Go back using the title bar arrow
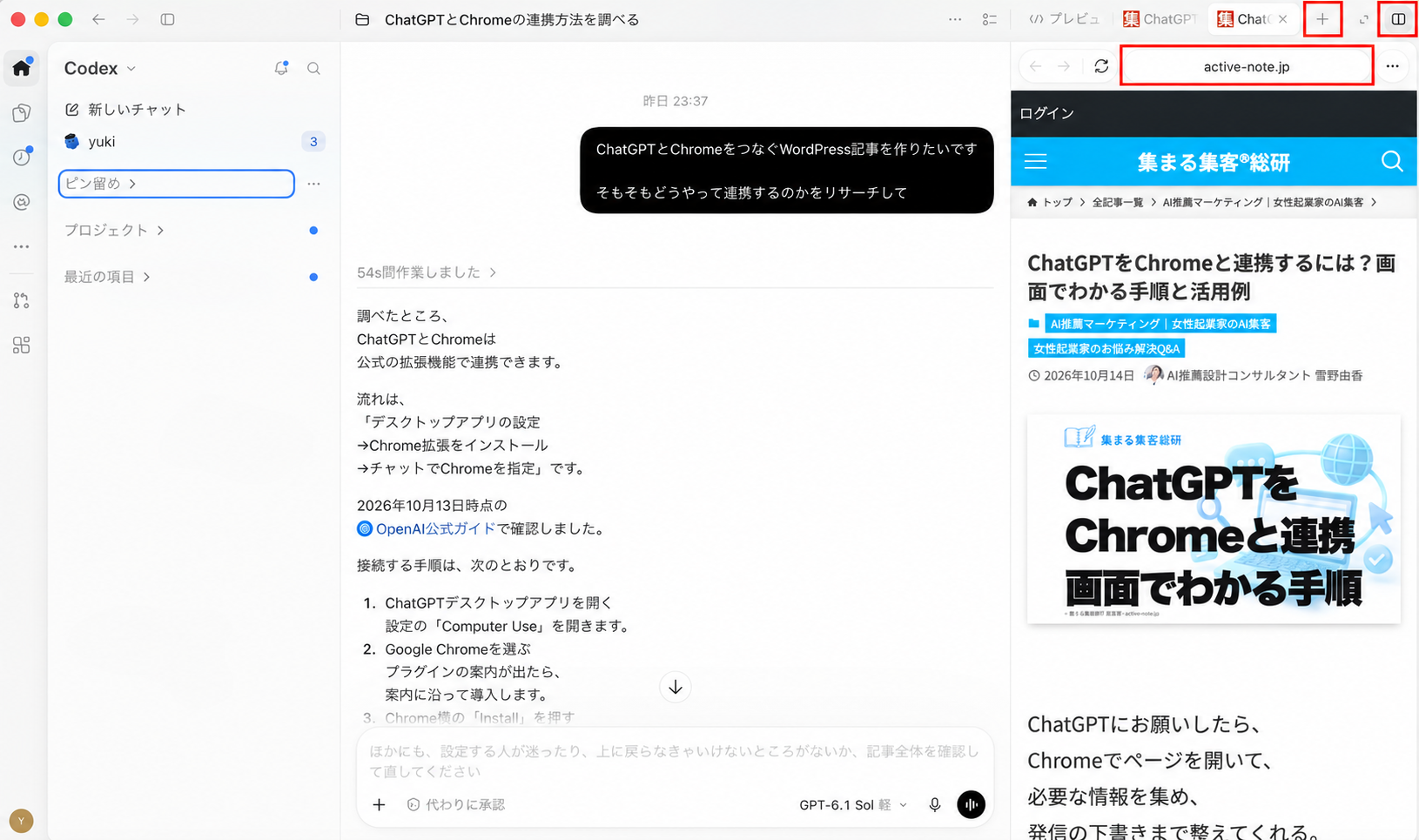Viewport: 1419px width, 840px height. (x=98, y=19)
